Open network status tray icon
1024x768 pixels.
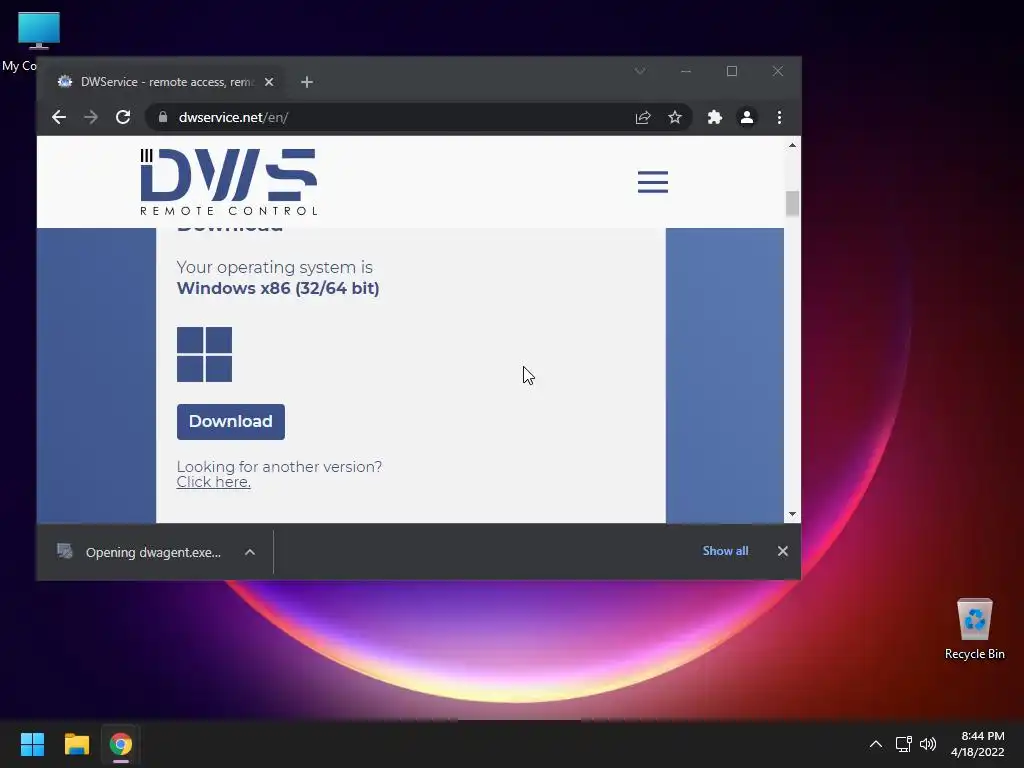(903, 744)
